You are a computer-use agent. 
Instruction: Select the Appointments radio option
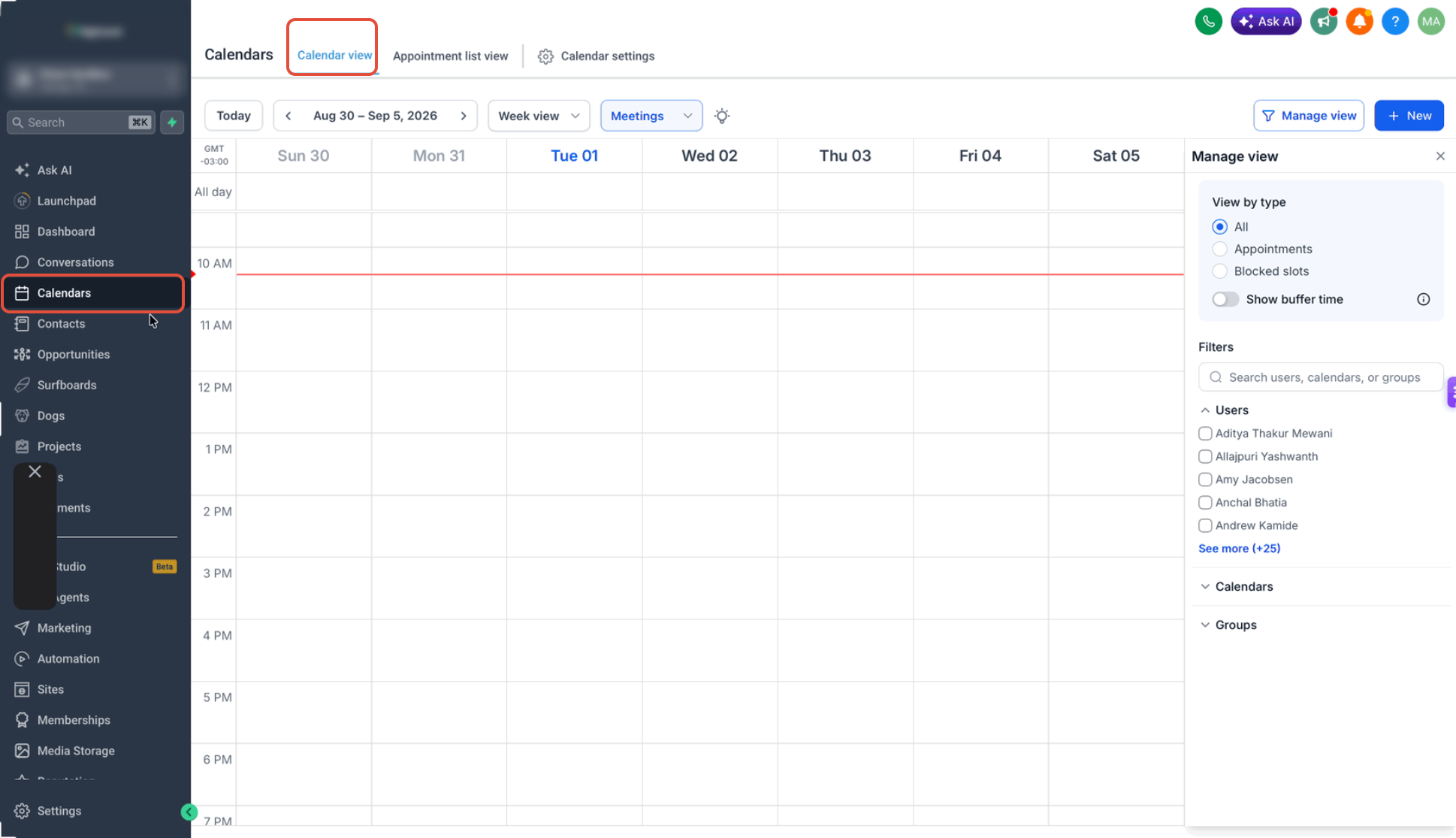coord(1219,249)
